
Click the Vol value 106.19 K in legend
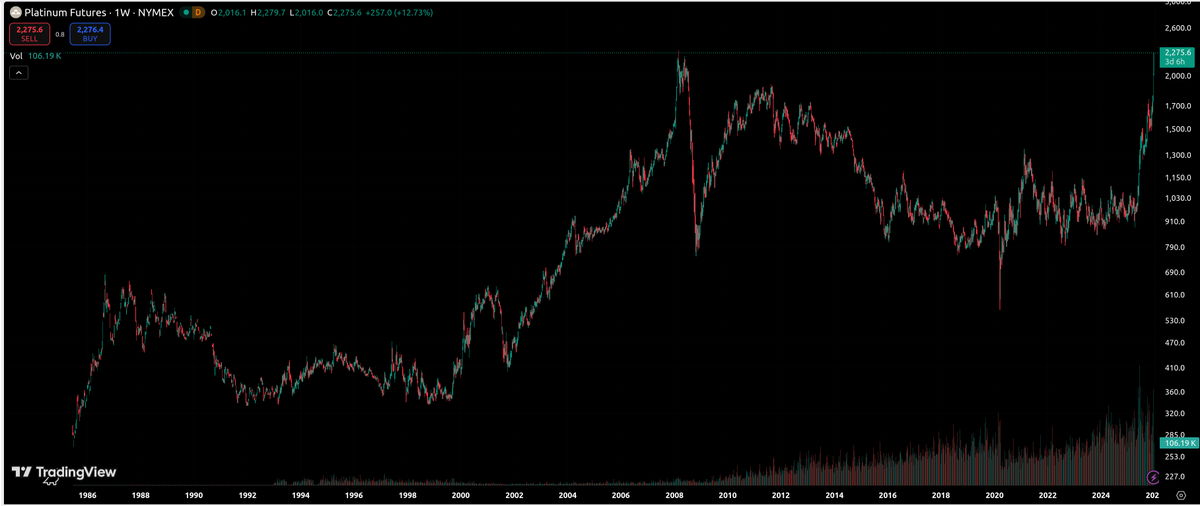click(45, 56)
